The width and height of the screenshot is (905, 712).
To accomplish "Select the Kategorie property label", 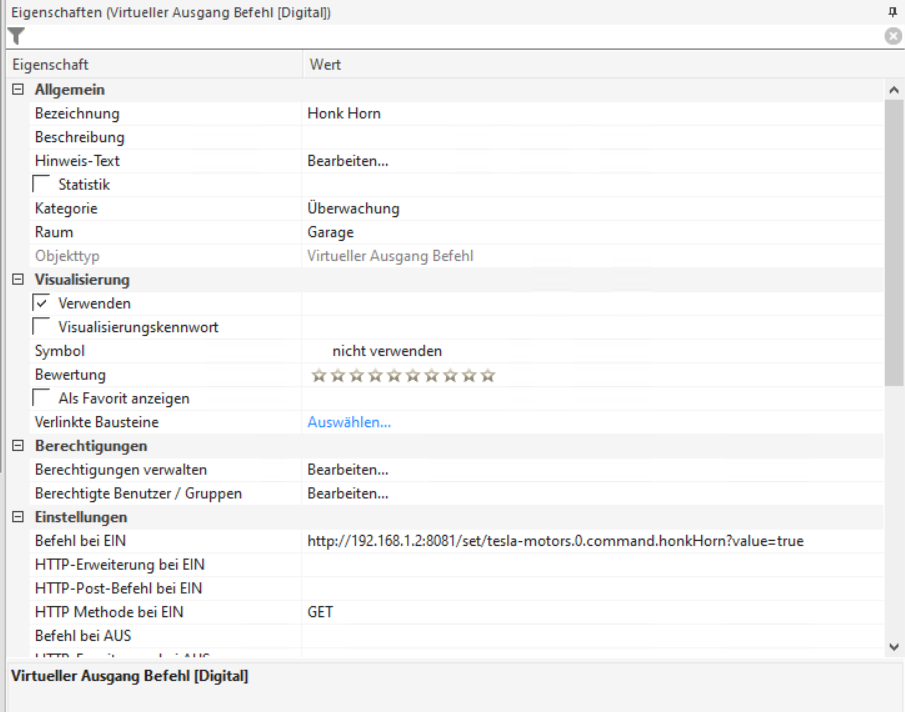I will coord(66,208).
